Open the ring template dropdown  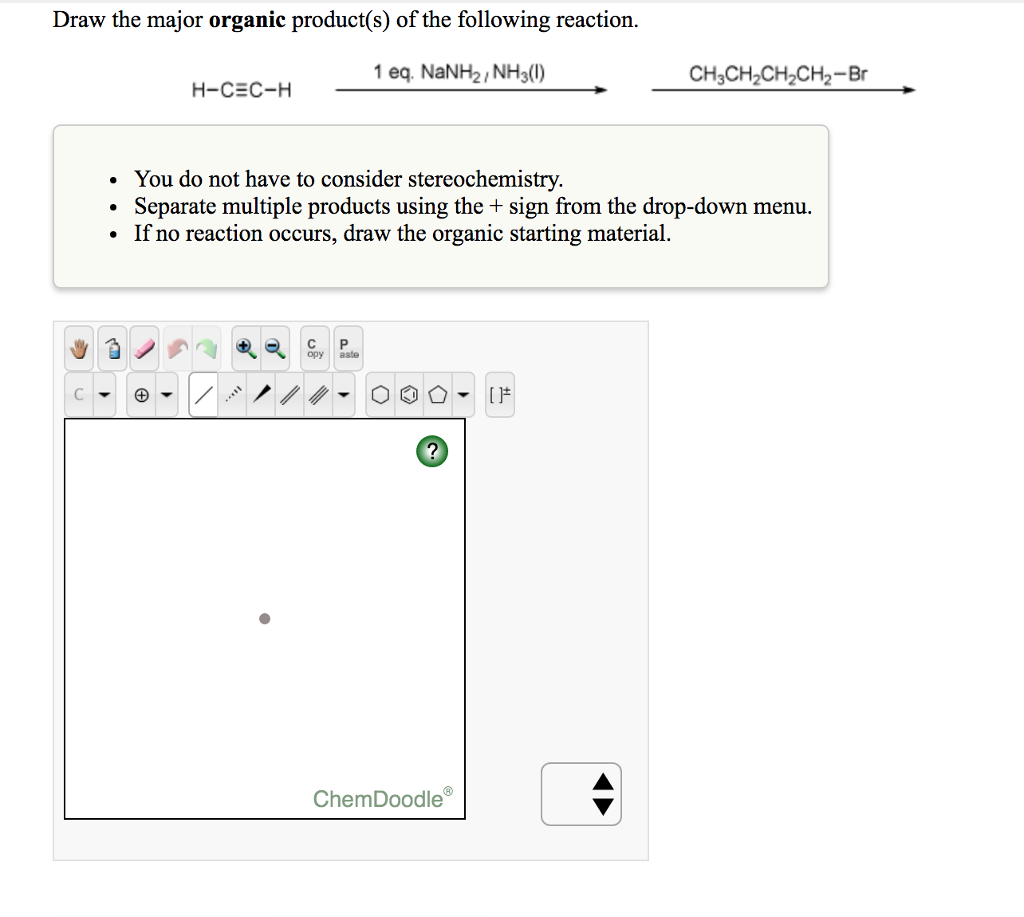point(461,394)
